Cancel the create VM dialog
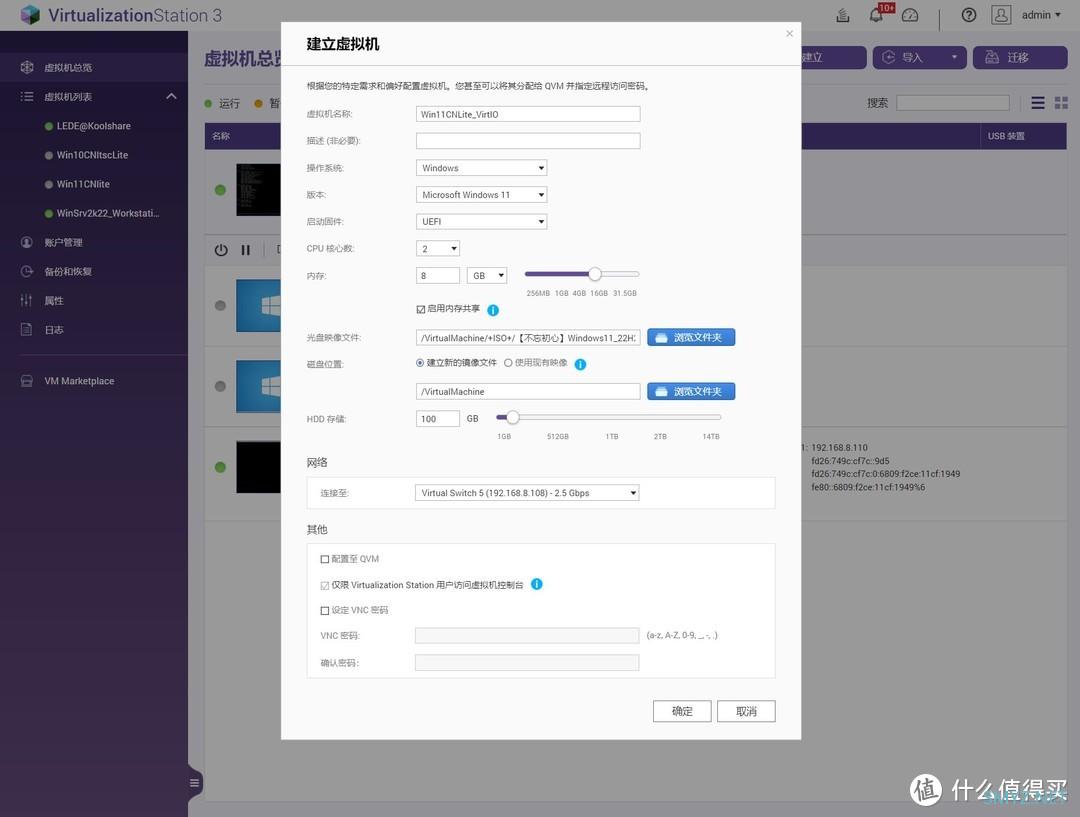This screenshot has width=1080, height=817. coord(746,712)
